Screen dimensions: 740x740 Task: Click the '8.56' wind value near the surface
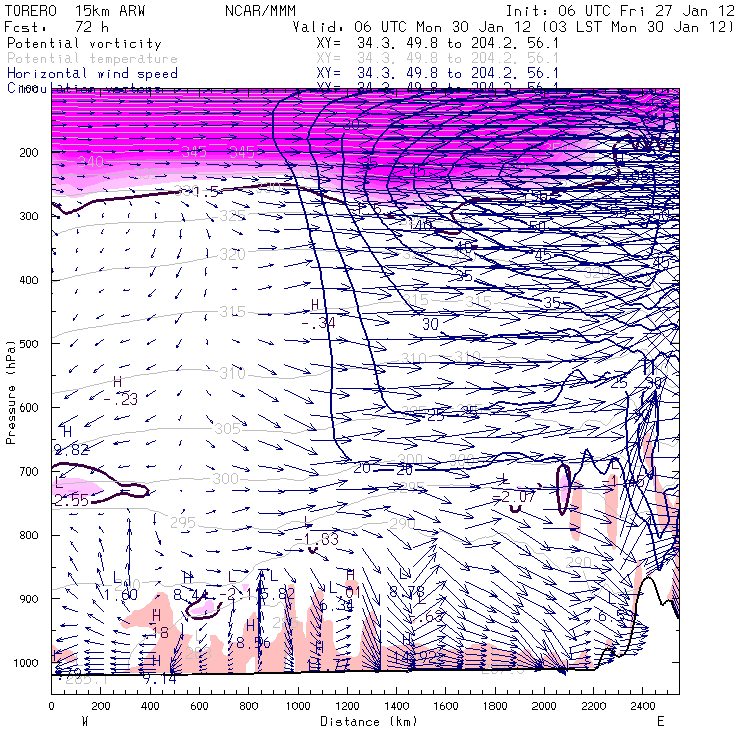tap(253, 643)
